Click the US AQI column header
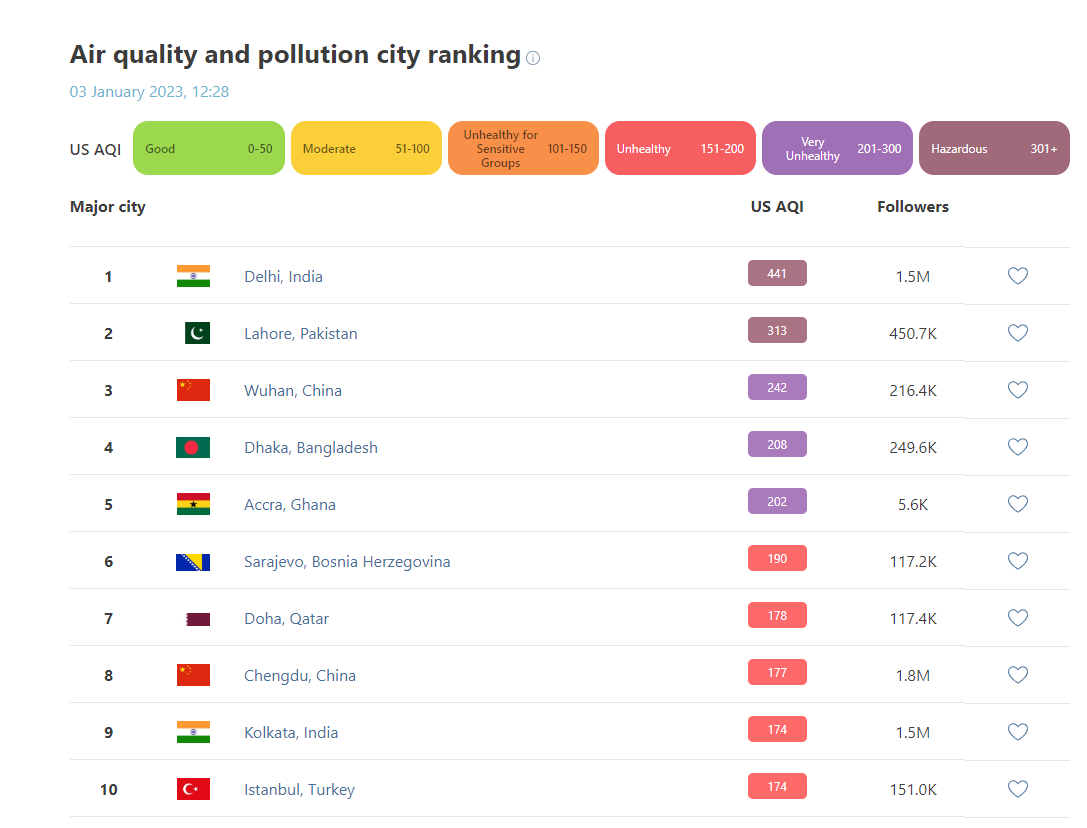The height and width of the screenshot is (828, 1087). tap(777, 207)
